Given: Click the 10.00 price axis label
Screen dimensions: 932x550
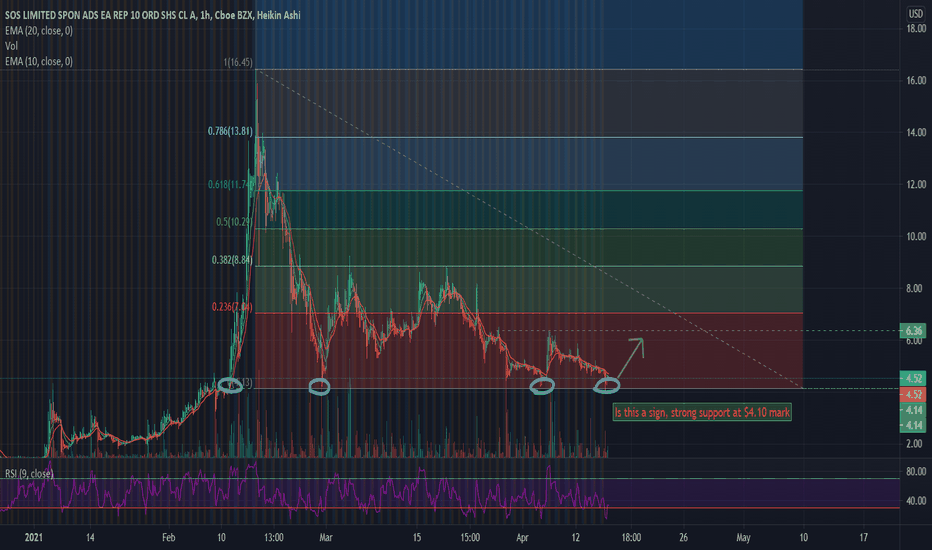Looking at the screenshot, I should tap(916, 236).
